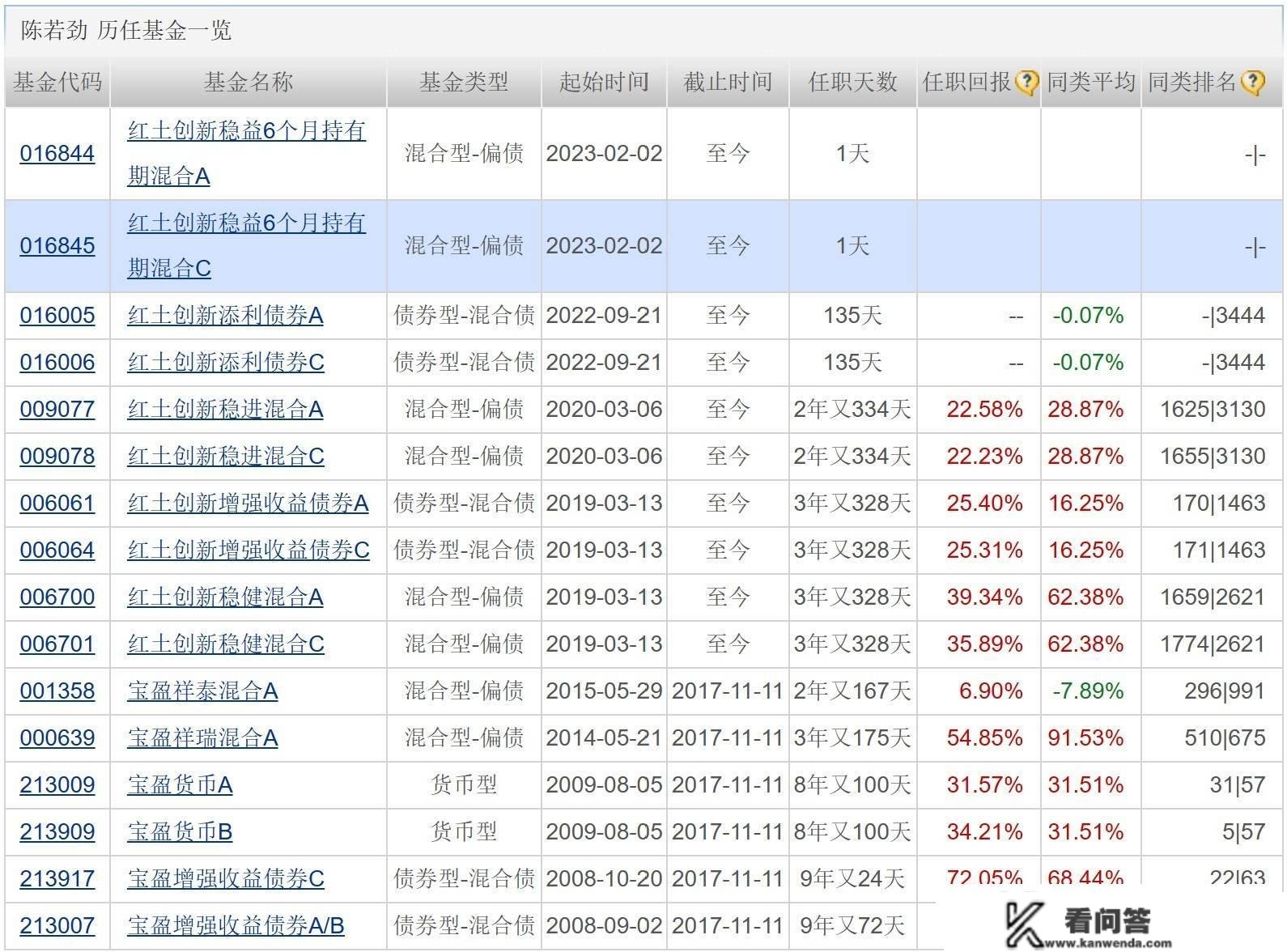This screenshot has height=952, width=1287.
Task: Open fund code 016005 link
Action: 57,316
